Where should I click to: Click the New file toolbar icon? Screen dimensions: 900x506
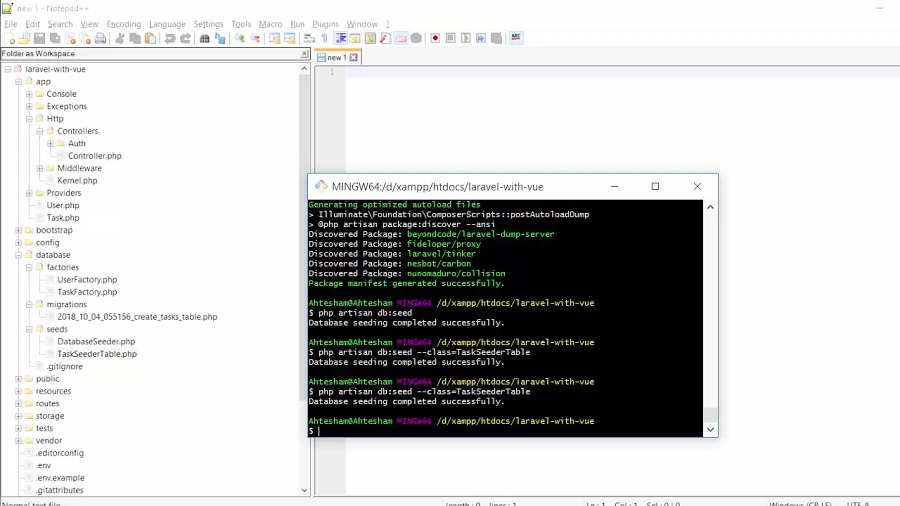click(x=10, y=39)
